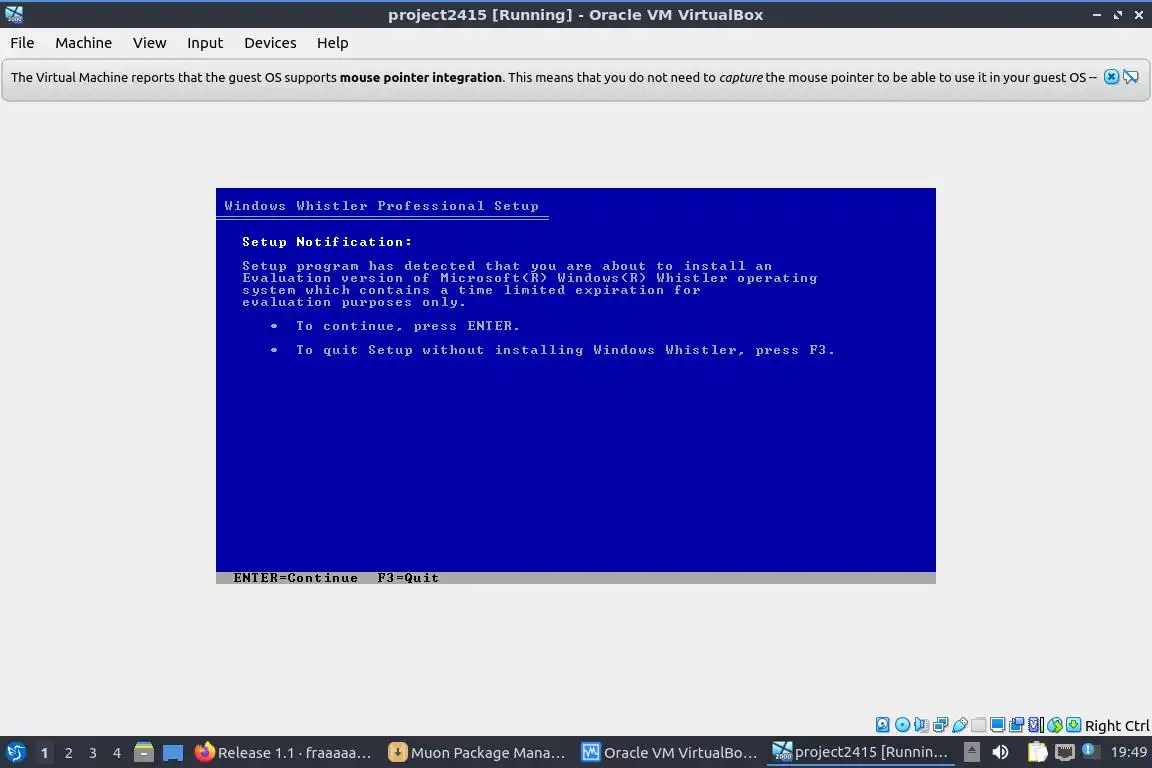Viewport: 1152px width, 768px height.
Task: Click the audio status indicator
Action: (921, 725)
